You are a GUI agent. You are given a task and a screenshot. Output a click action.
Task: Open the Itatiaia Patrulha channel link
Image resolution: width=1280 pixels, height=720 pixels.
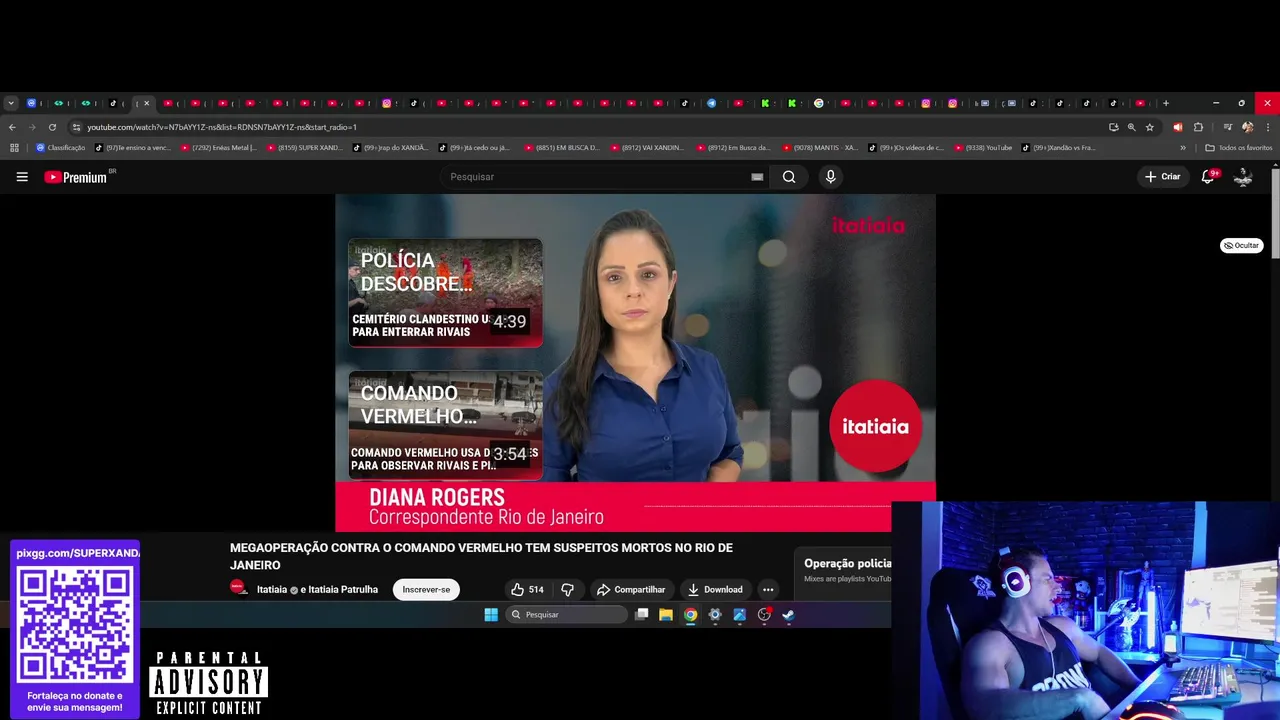coord(342,589)
